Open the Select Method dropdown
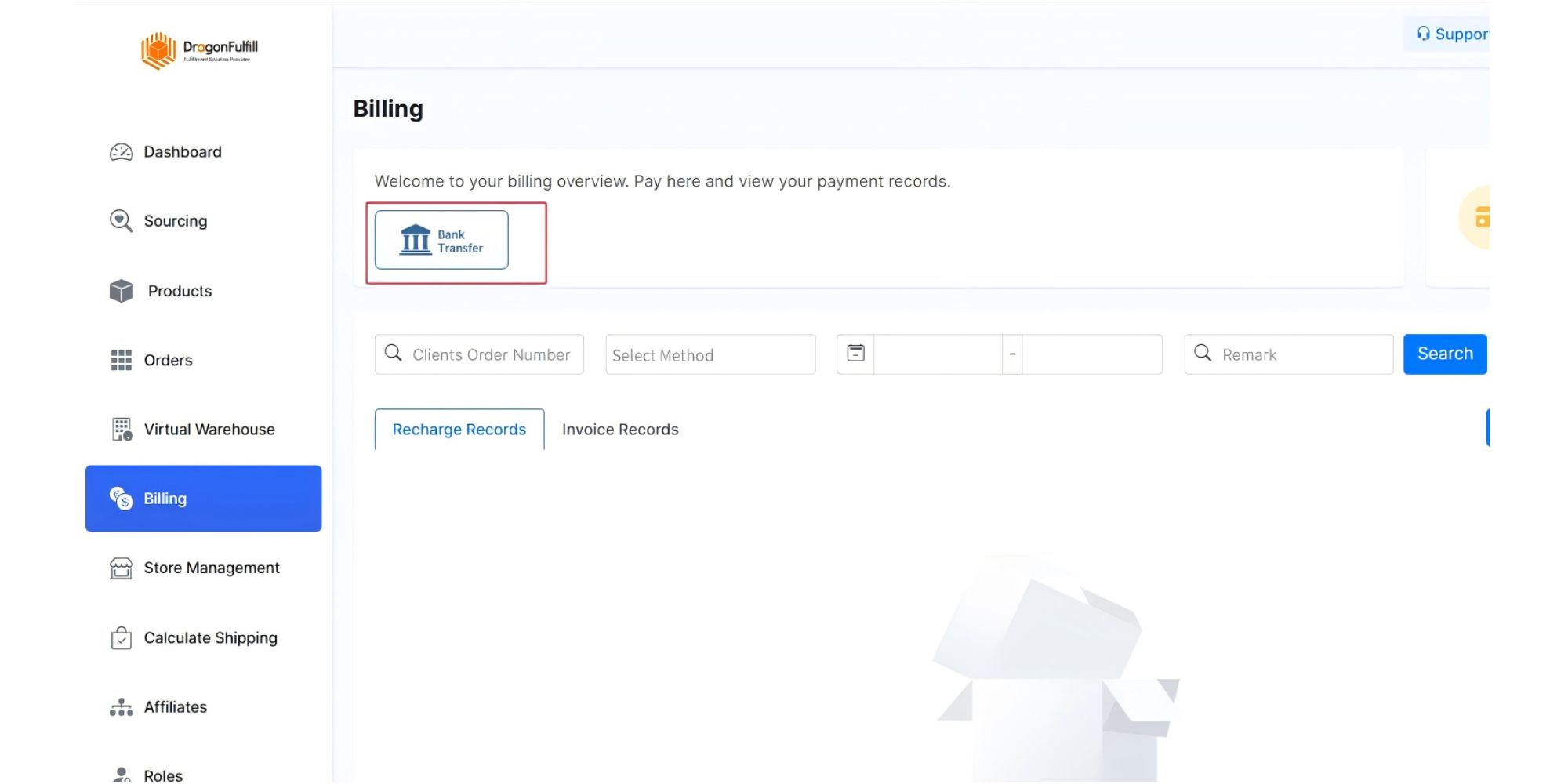1568x784 pixels. (710, 354)
